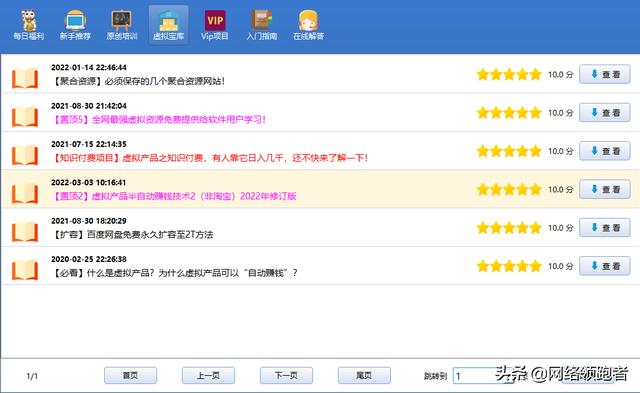Click timestamp 2021-07-15 22:14:35
The image size is (640, 393).
click(x=89, y=144)
